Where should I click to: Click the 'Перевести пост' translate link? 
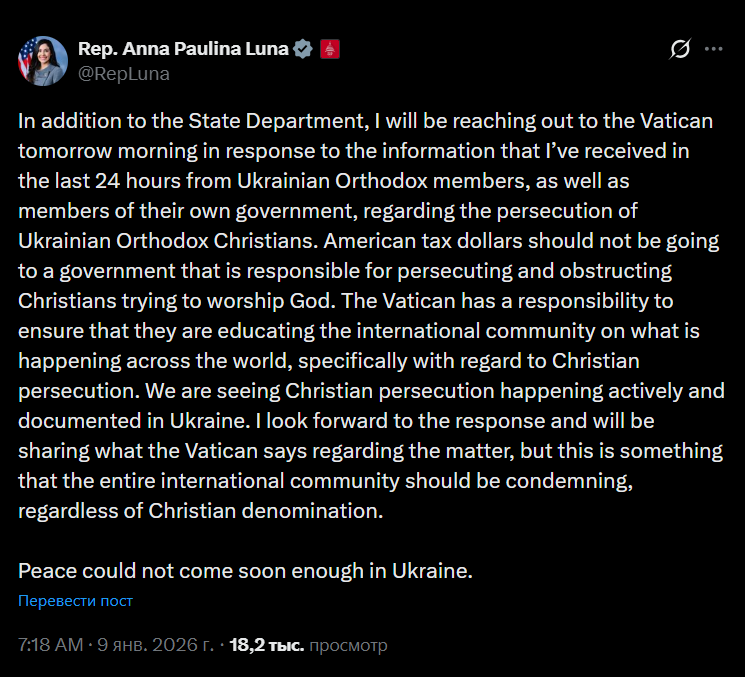[x=76, y=601]
